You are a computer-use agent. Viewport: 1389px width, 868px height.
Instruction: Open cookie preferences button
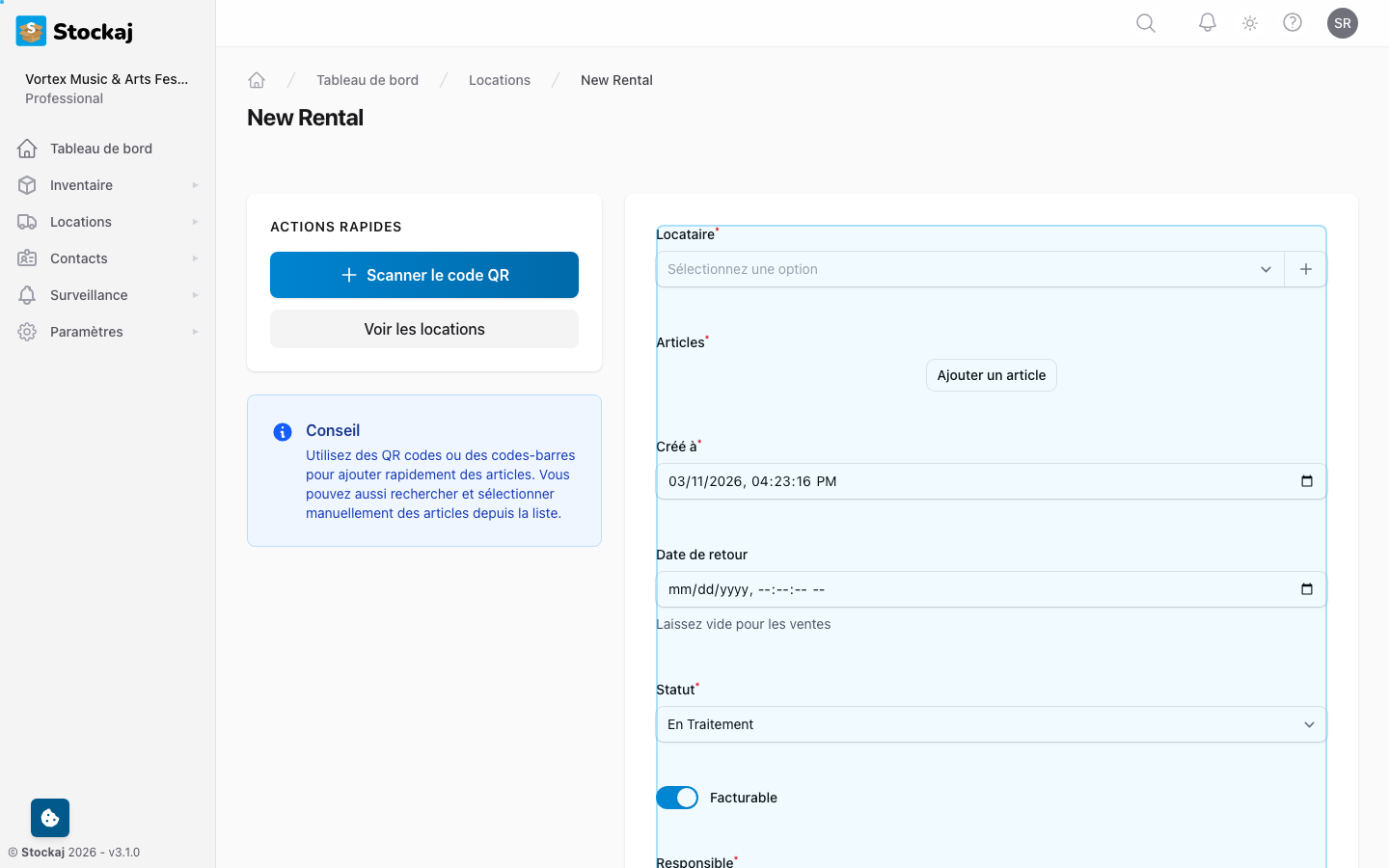click(x=50, y=818)
